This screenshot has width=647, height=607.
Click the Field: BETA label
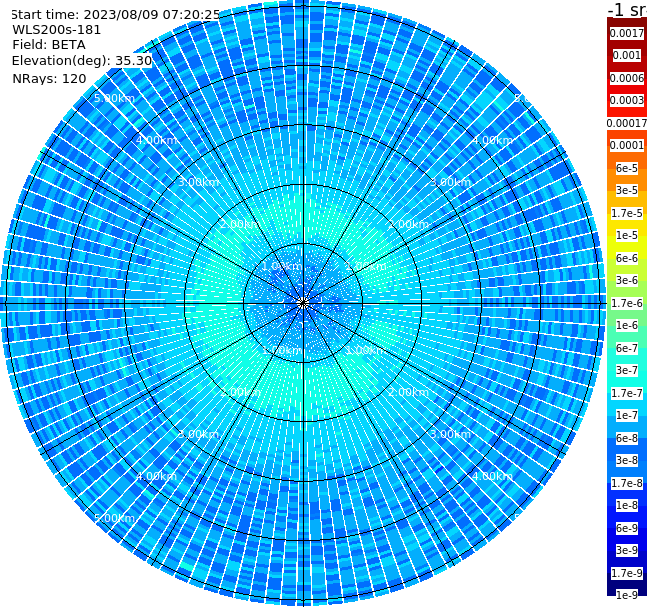[49, 45]
